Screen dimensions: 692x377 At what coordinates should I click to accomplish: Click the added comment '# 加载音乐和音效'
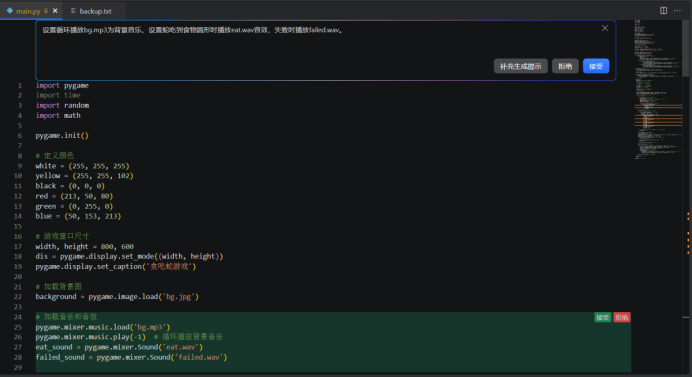coord(66,317)
